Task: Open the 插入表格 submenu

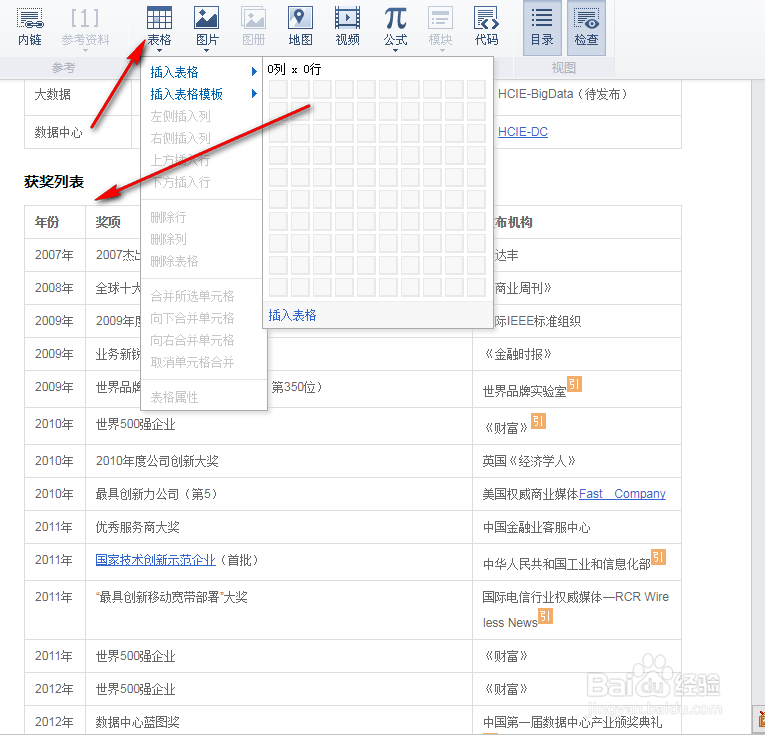Action: click(203, 72)
